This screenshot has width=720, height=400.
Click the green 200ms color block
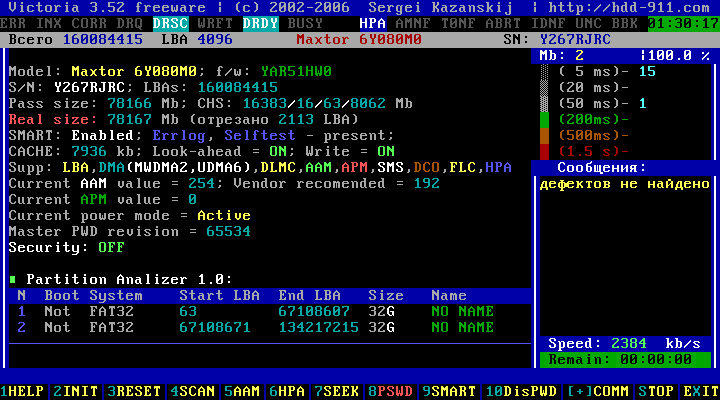click(x=544, y=119)
